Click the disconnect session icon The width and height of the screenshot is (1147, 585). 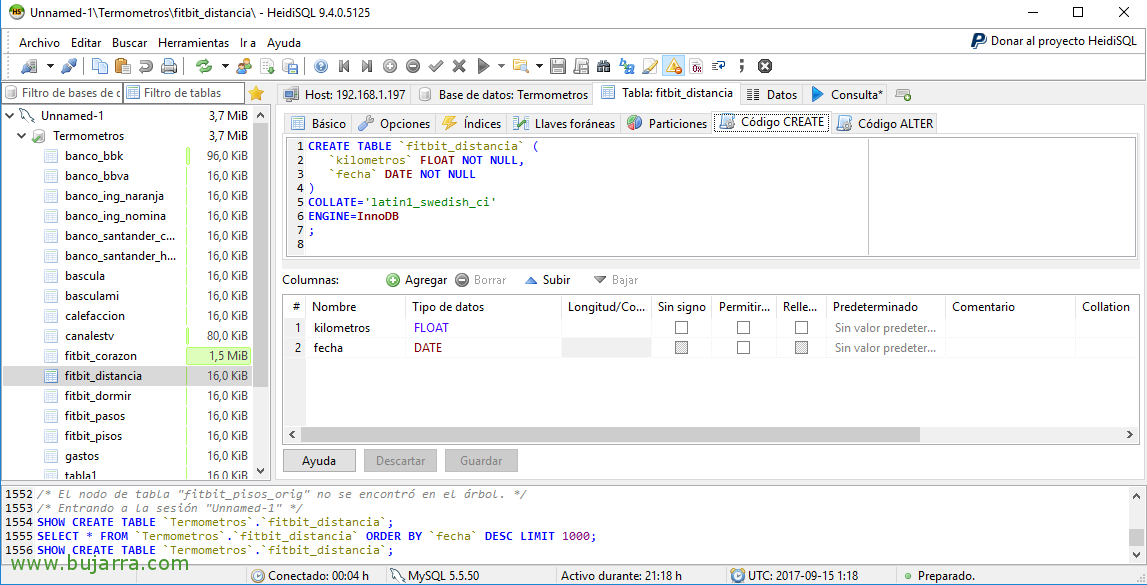tap(69, 67)
